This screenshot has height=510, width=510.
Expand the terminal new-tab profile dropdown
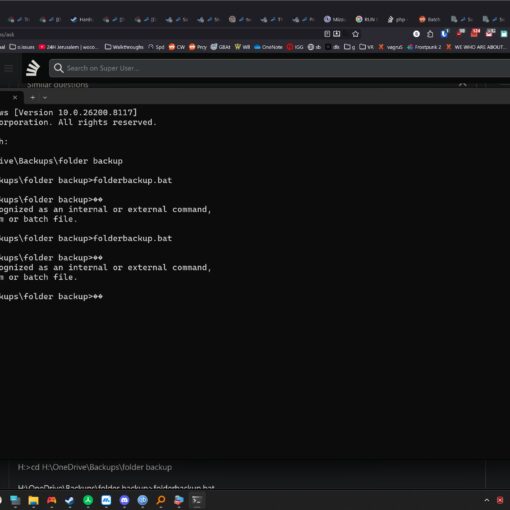45,98
